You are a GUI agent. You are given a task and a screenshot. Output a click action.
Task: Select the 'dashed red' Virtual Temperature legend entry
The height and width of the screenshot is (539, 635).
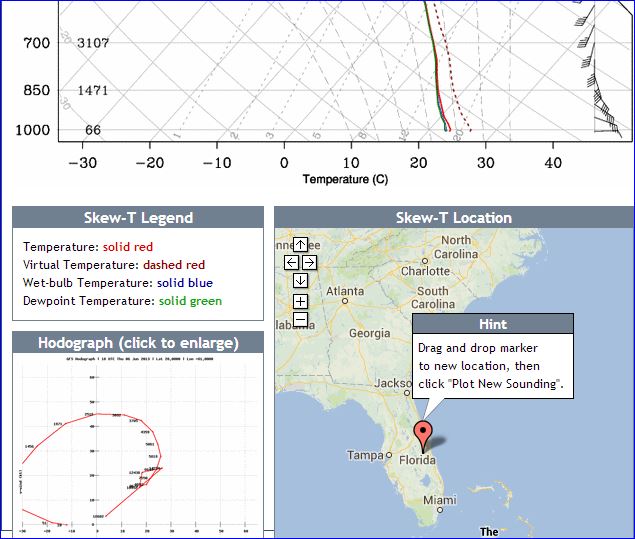coord(174,265)
